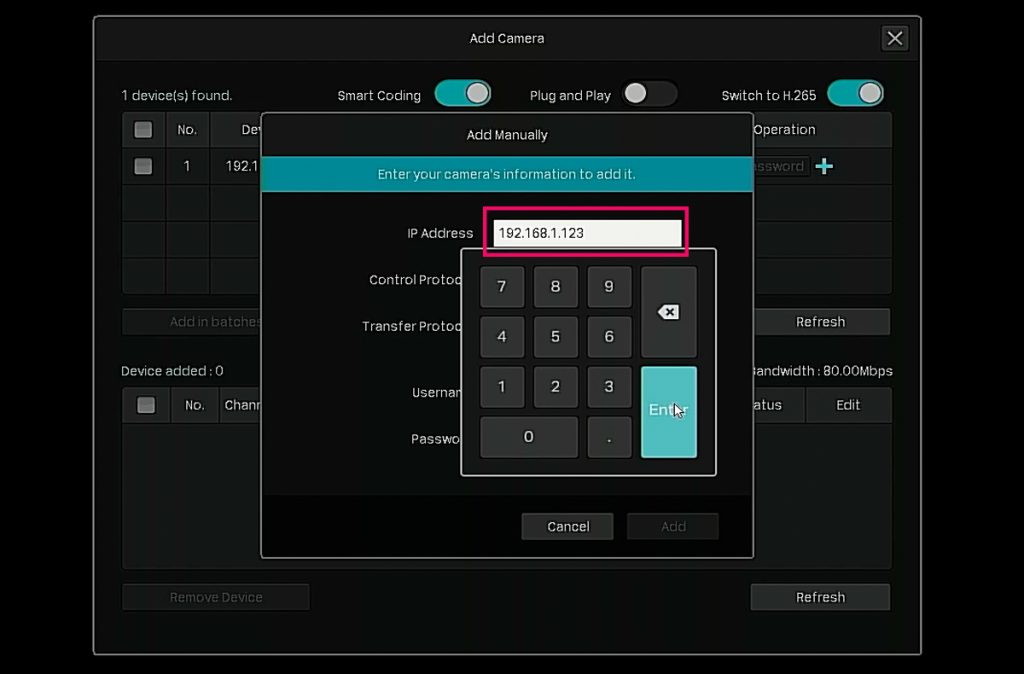Enable the Plug and Play switch

(x=649, y=94)
